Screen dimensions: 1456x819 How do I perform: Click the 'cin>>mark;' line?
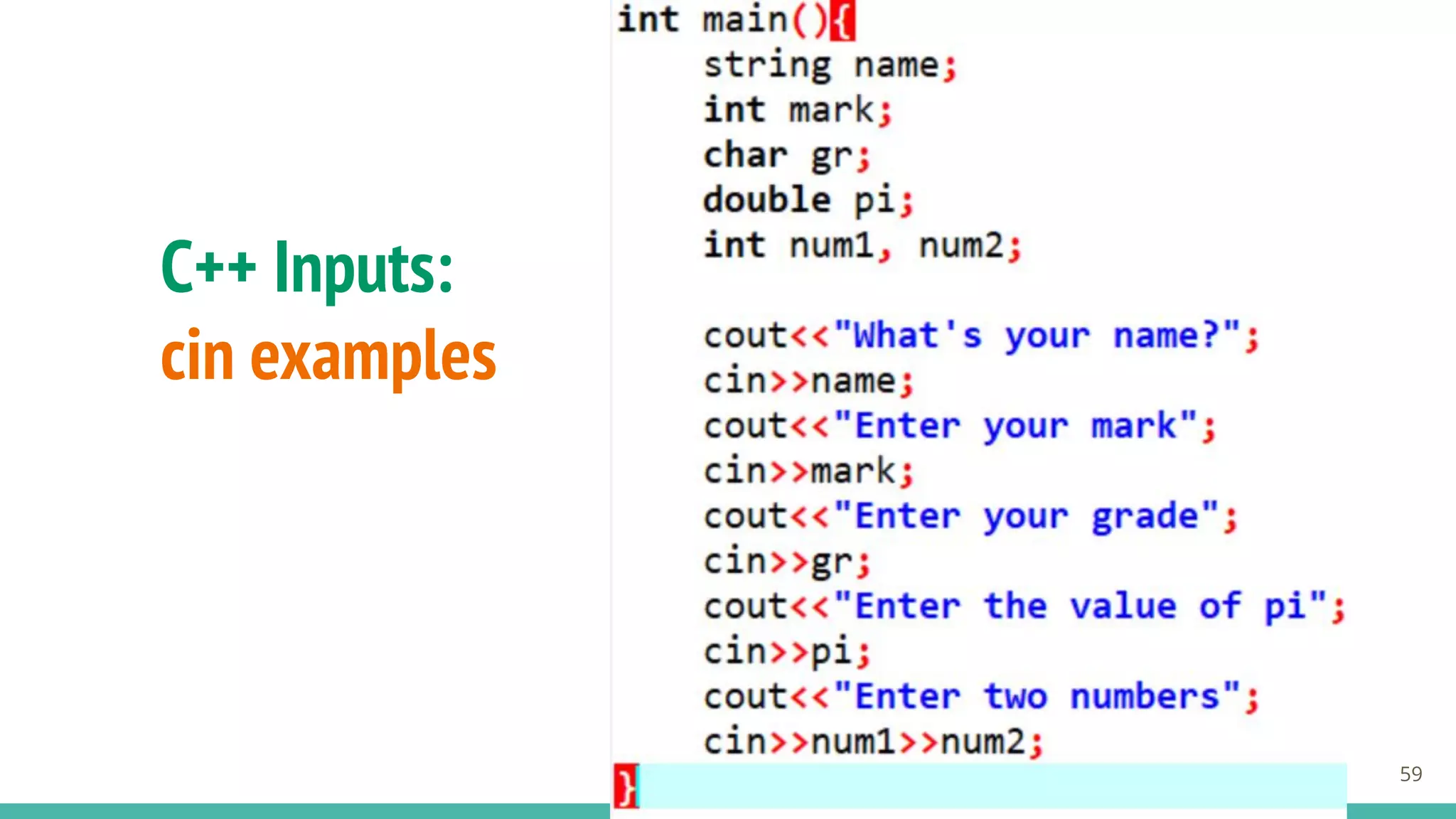[808, 471]
